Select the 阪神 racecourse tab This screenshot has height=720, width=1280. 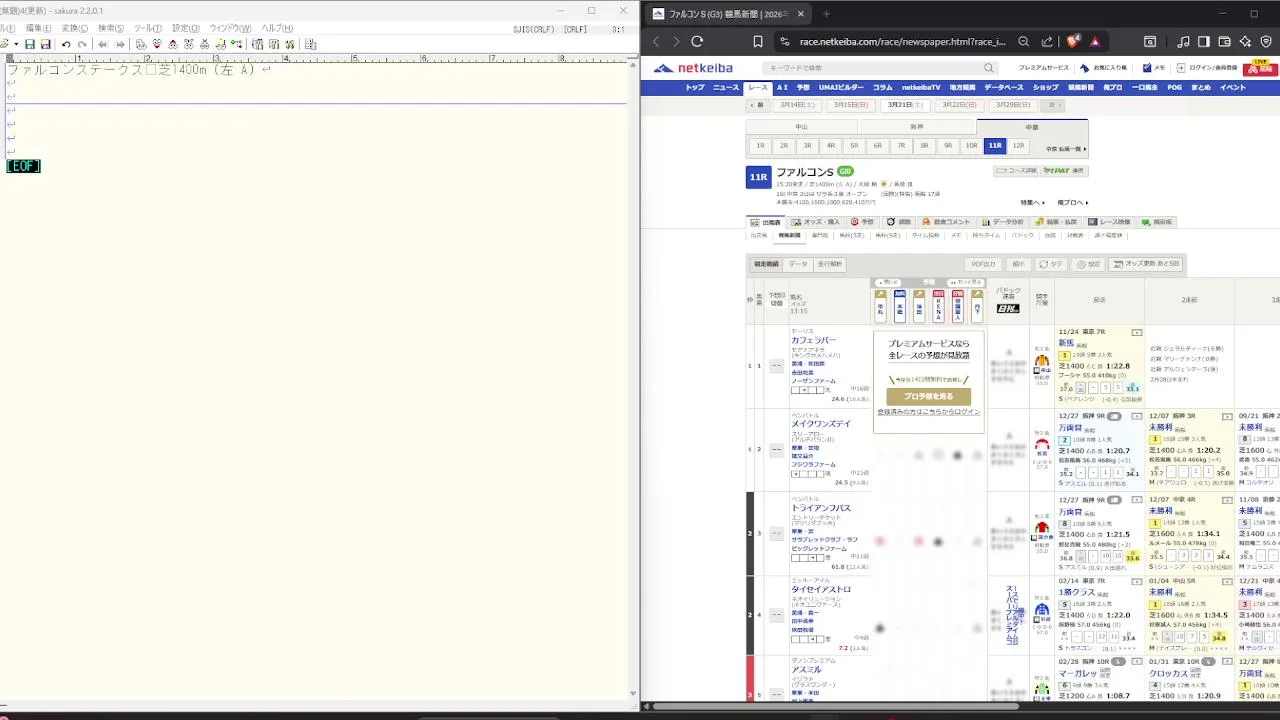coord(917,127)
